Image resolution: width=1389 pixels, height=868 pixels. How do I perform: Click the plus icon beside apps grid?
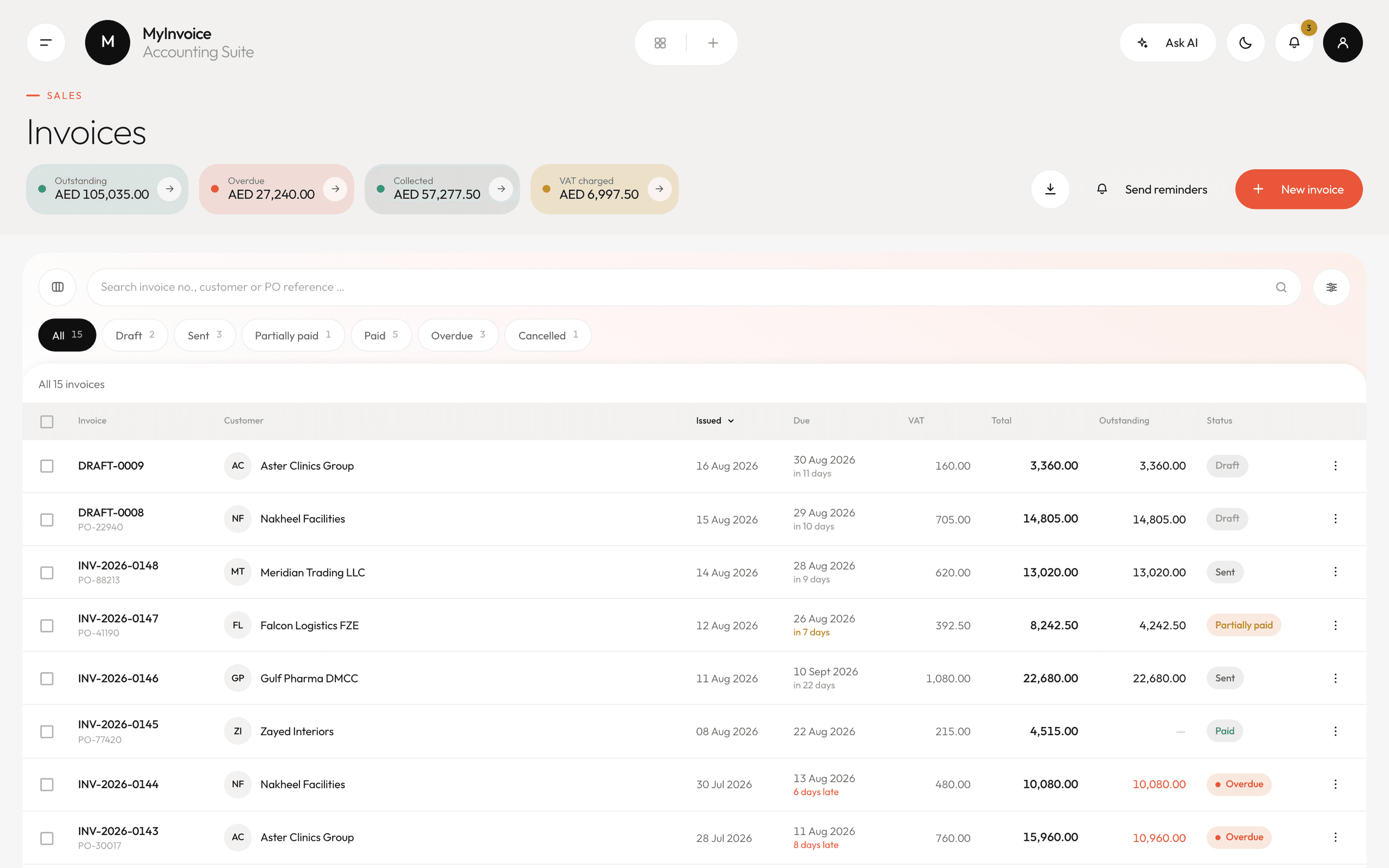(x=713, y=42)
